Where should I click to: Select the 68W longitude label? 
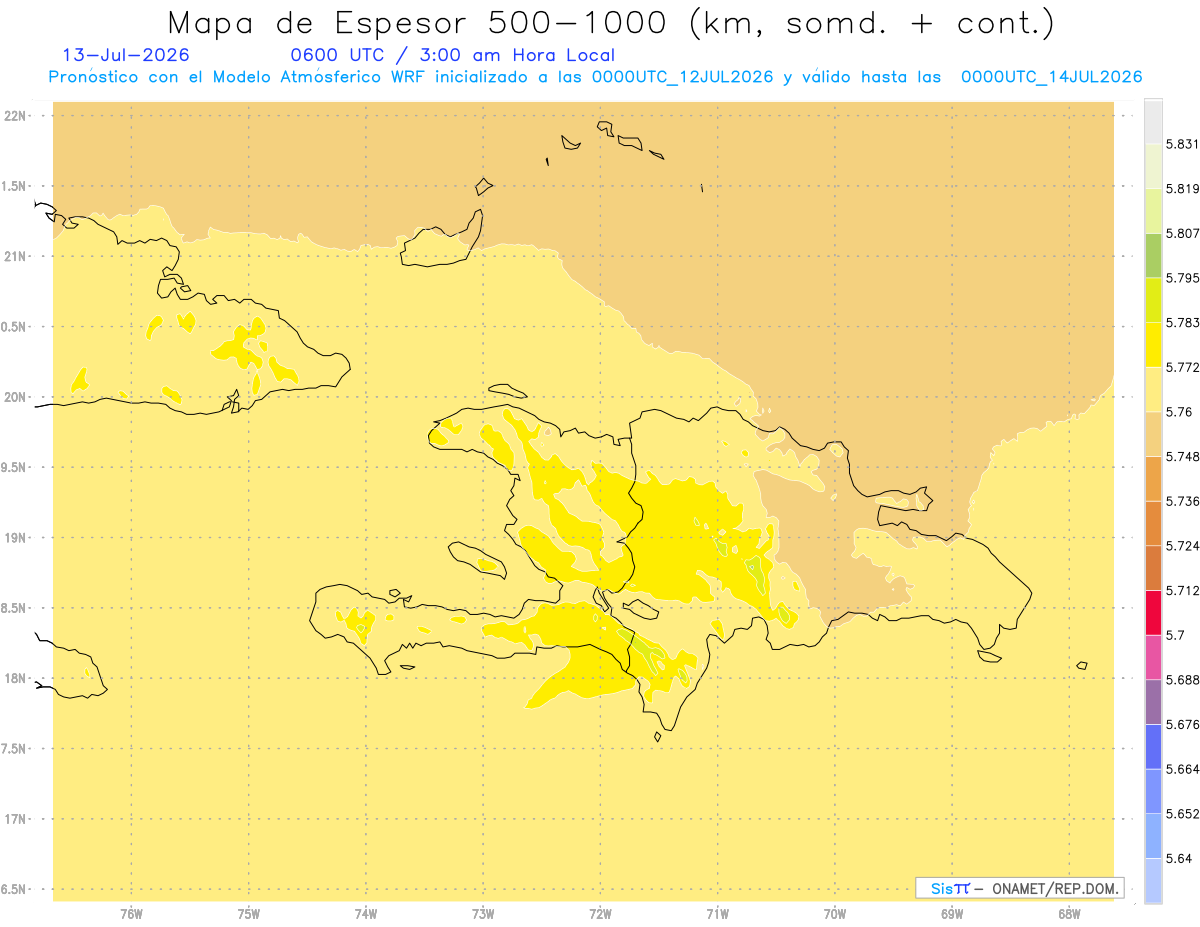[x=1069, y=914]
